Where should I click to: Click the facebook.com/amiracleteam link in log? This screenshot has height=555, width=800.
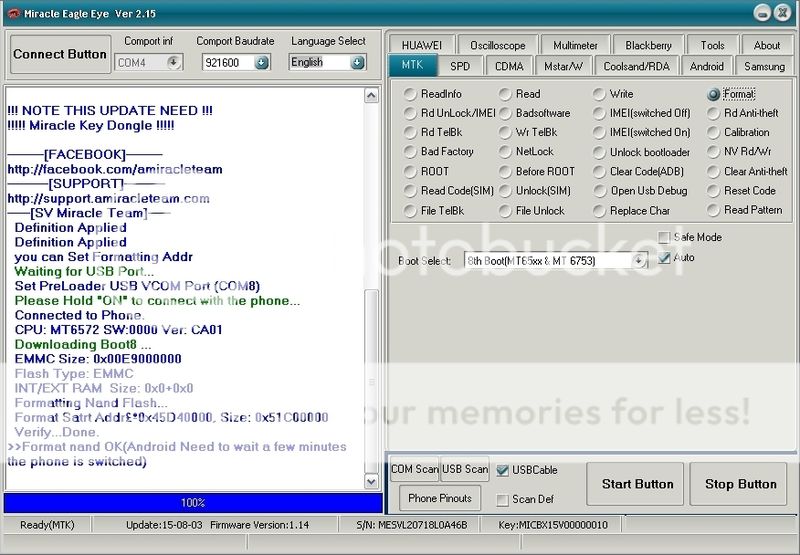click(115, 169)
